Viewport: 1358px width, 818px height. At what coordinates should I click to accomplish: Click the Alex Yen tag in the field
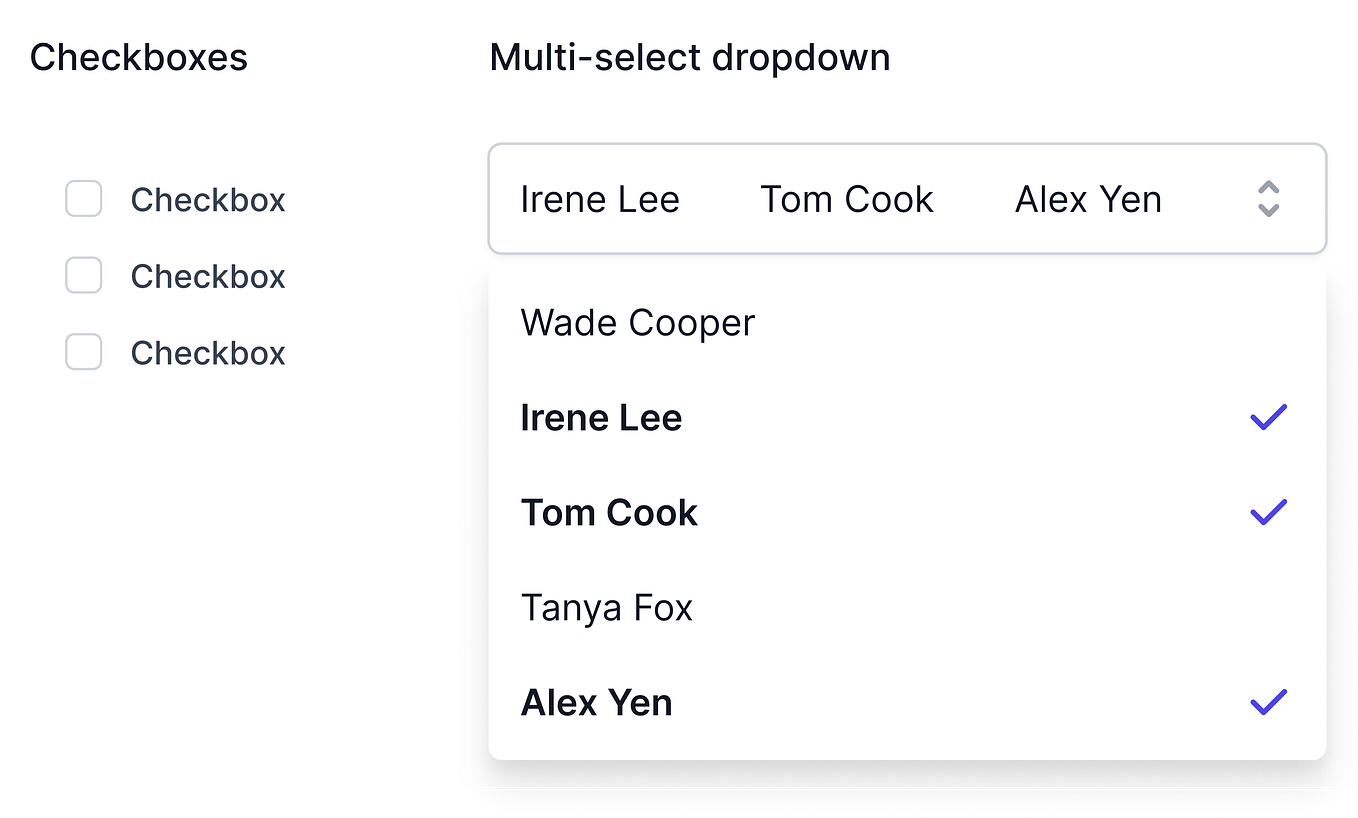[1088, 199]
